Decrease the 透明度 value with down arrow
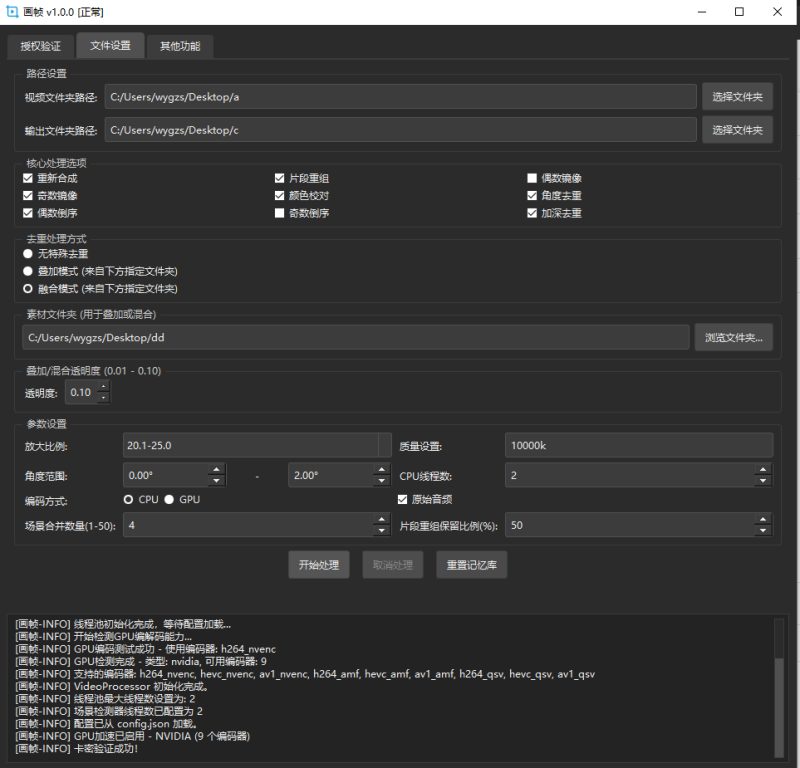 [104, 398]
